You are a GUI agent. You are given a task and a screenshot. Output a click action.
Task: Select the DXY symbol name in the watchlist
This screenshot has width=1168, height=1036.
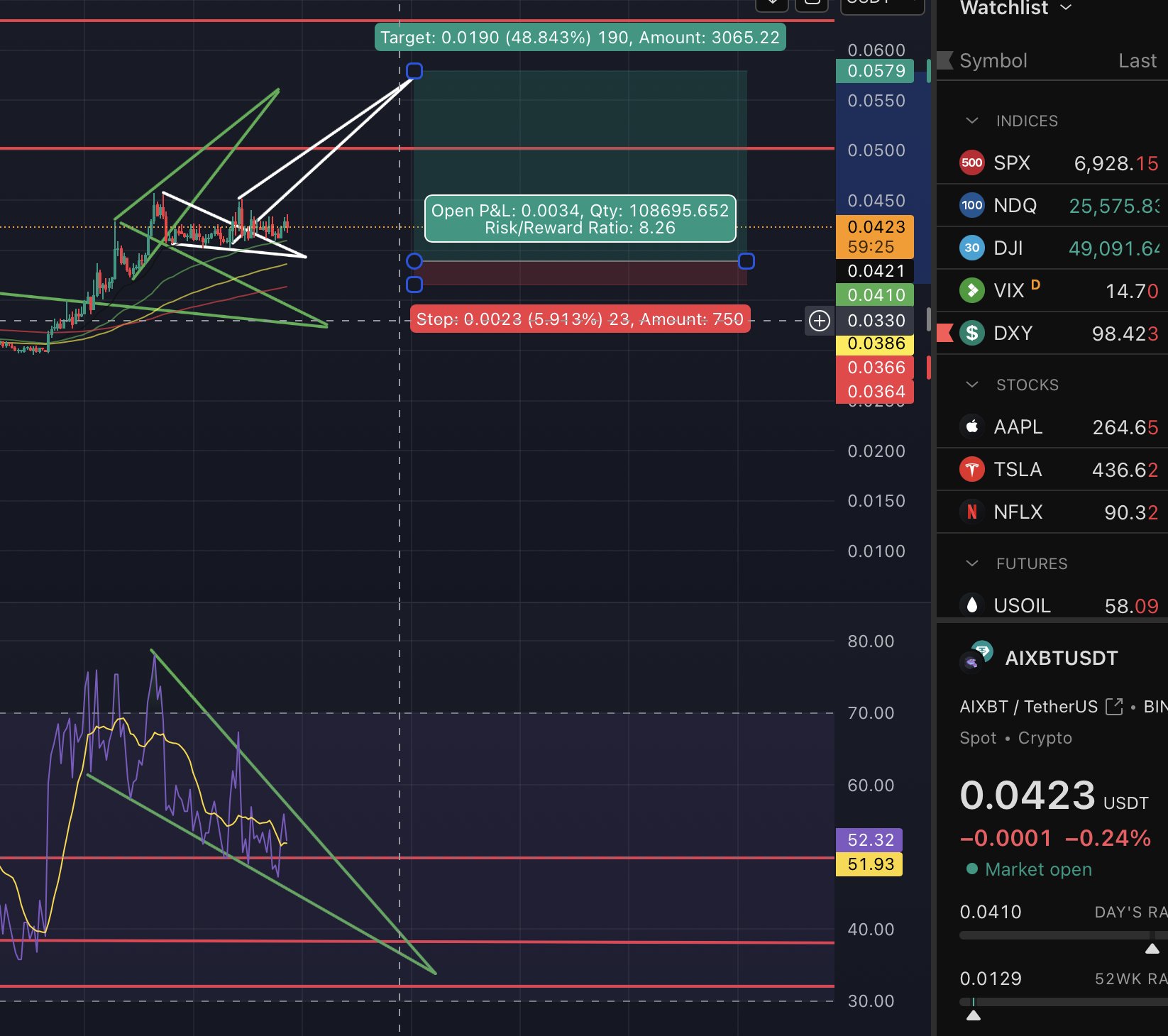(x=1013, y=334)
